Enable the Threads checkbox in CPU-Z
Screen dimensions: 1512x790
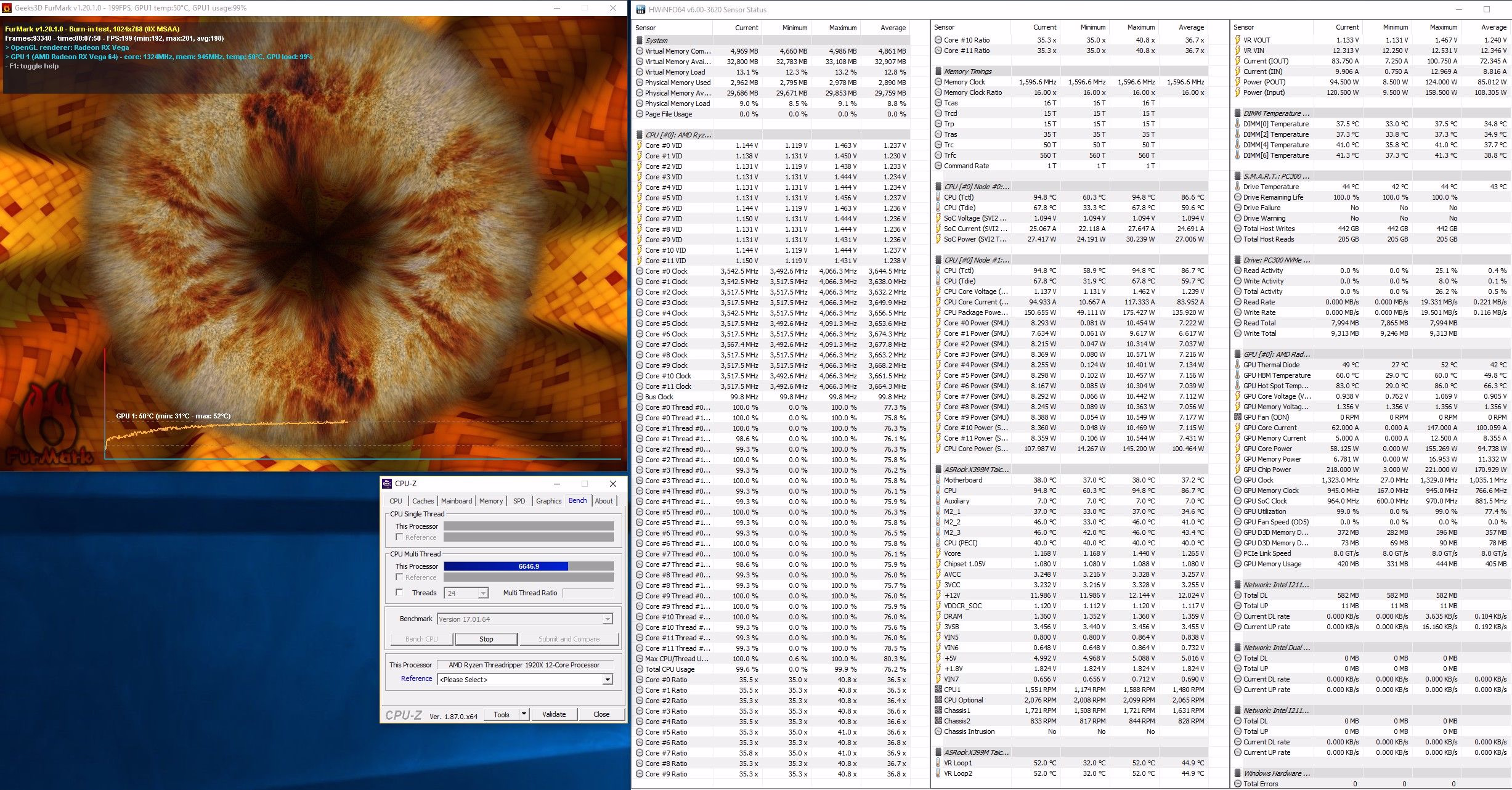(x=399, y=592)
